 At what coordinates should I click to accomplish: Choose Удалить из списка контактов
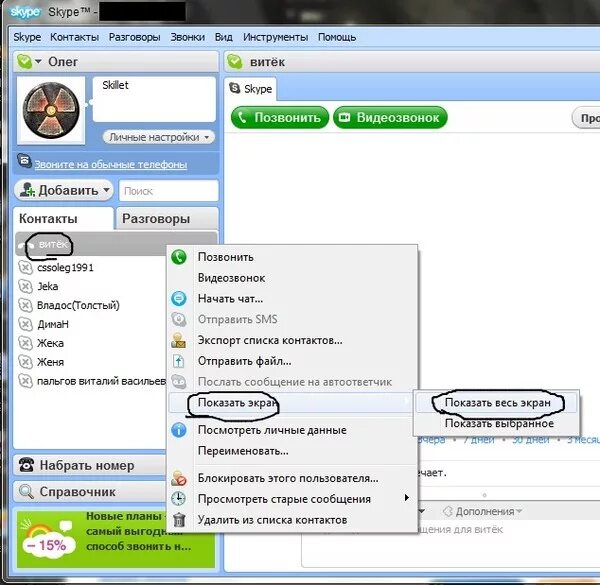[x=293, y=520]
